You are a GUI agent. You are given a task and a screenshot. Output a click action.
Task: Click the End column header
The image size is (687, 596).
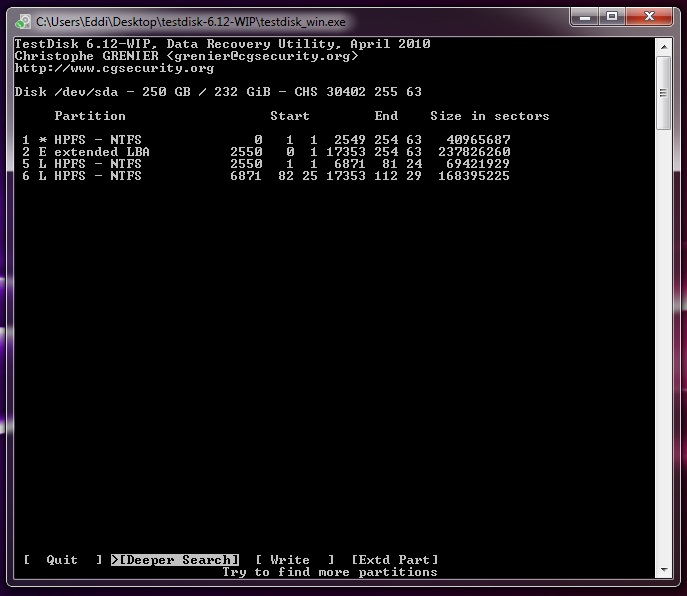(x=386, y=116)
